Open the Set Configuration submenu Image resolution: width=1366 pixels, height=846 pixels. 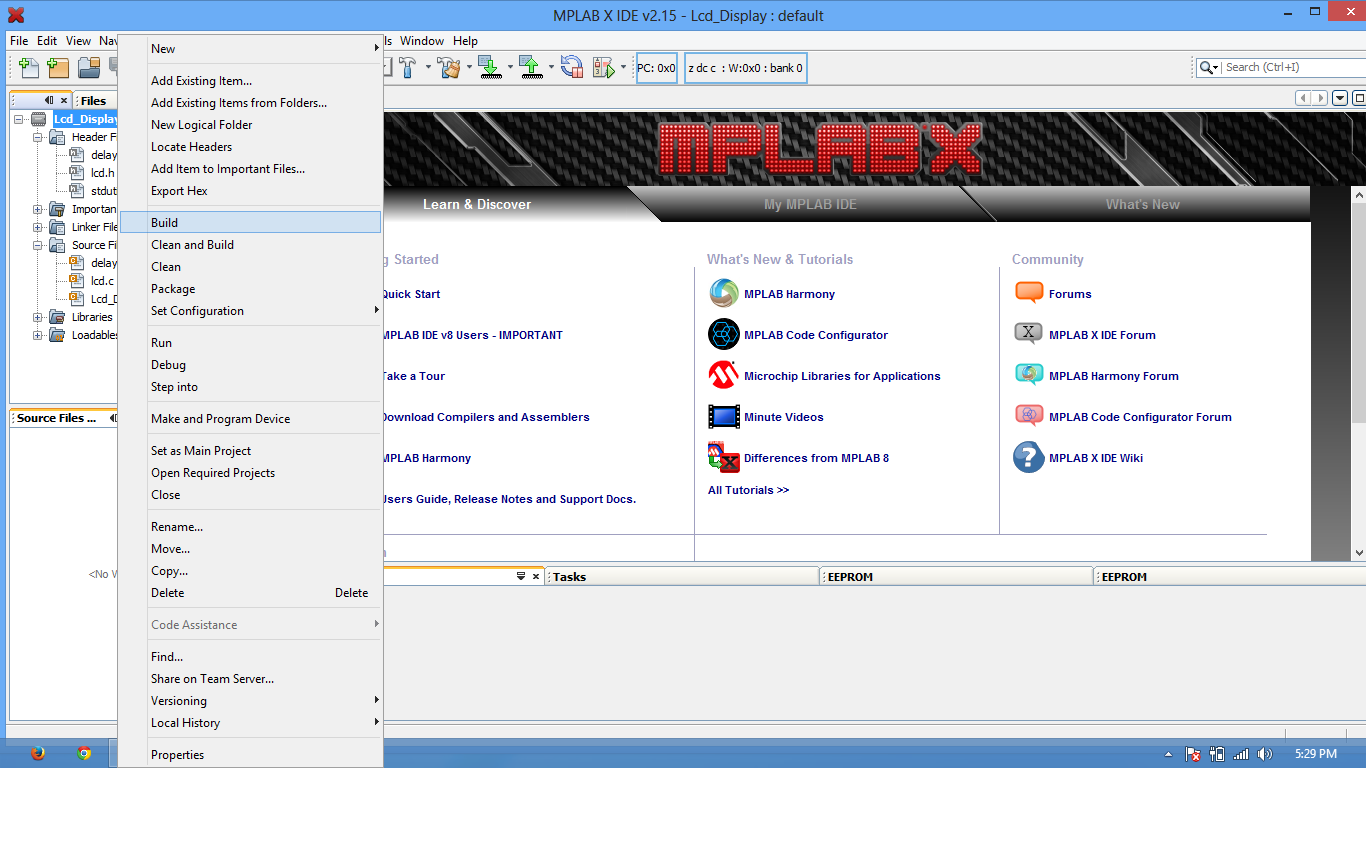click(x=250, y=310)
